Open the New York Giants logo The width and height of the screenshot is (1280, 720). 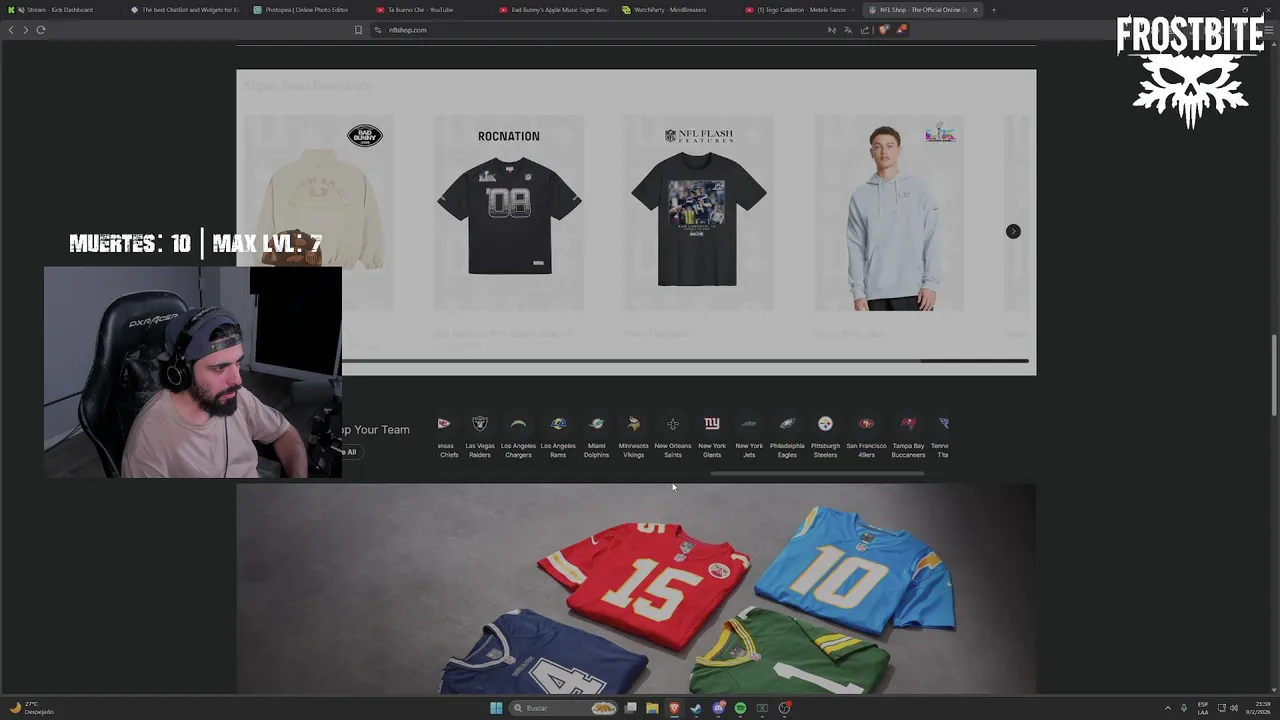tap(712, 424)
